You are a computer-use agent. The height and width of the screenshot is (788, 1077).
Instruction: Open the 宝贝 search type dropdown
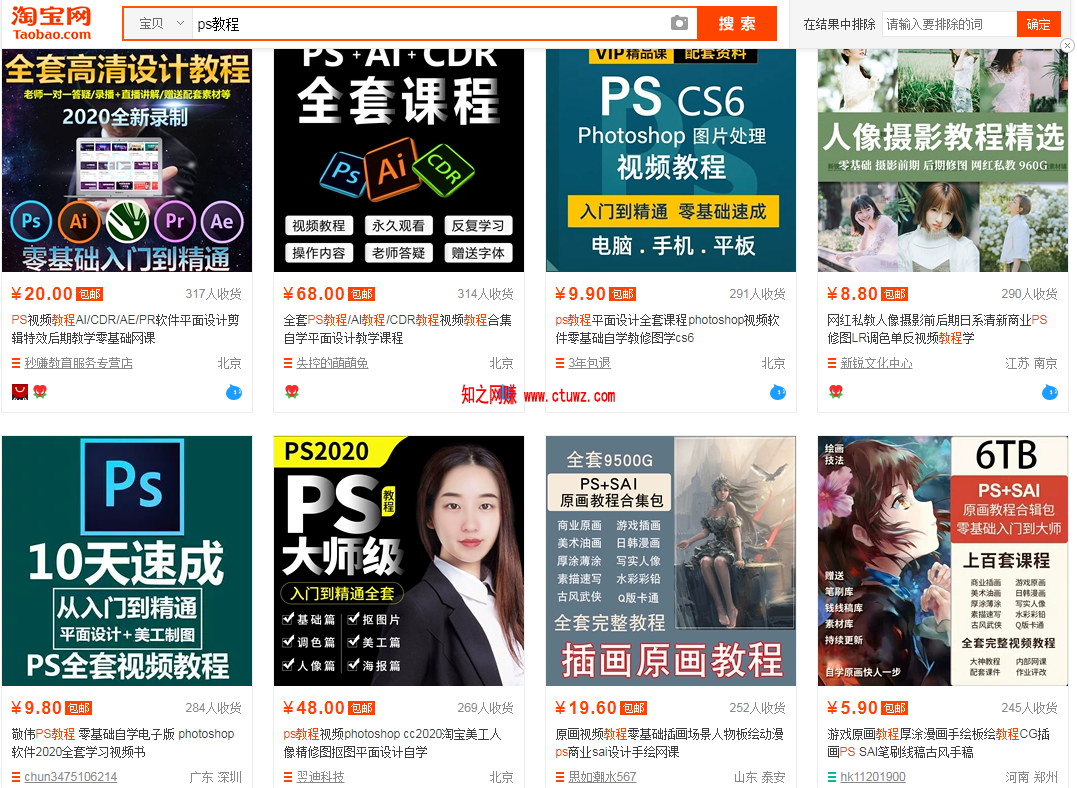coord(160,23)
